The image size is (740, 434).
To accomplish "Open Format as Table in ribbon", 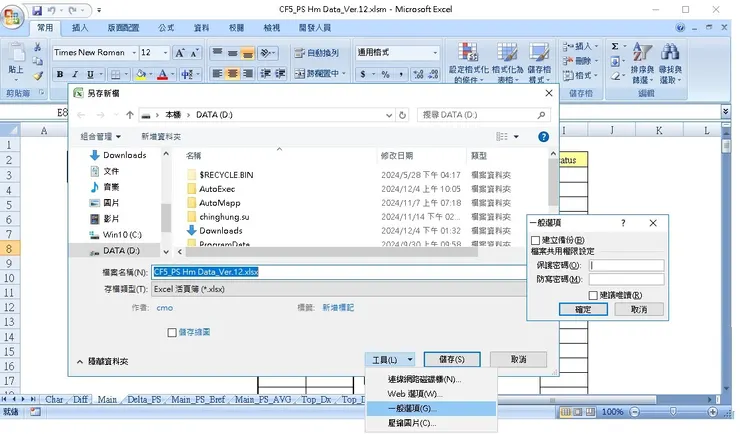I will 507,63.
